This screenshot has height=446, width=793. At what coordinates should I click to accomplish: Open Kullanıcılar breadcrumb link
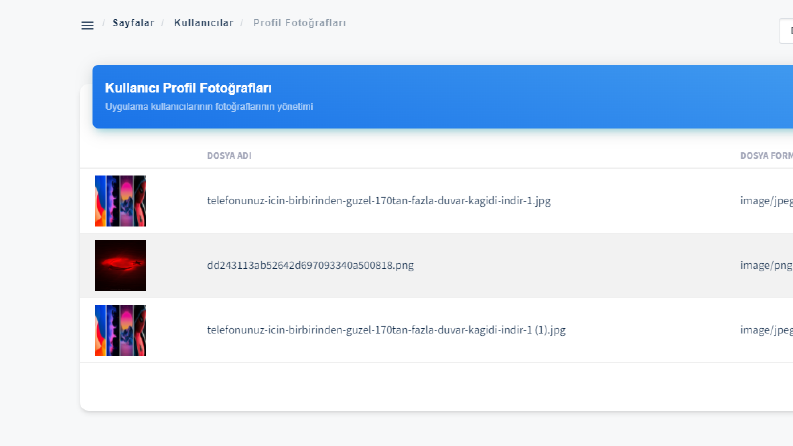click(204, 23)
